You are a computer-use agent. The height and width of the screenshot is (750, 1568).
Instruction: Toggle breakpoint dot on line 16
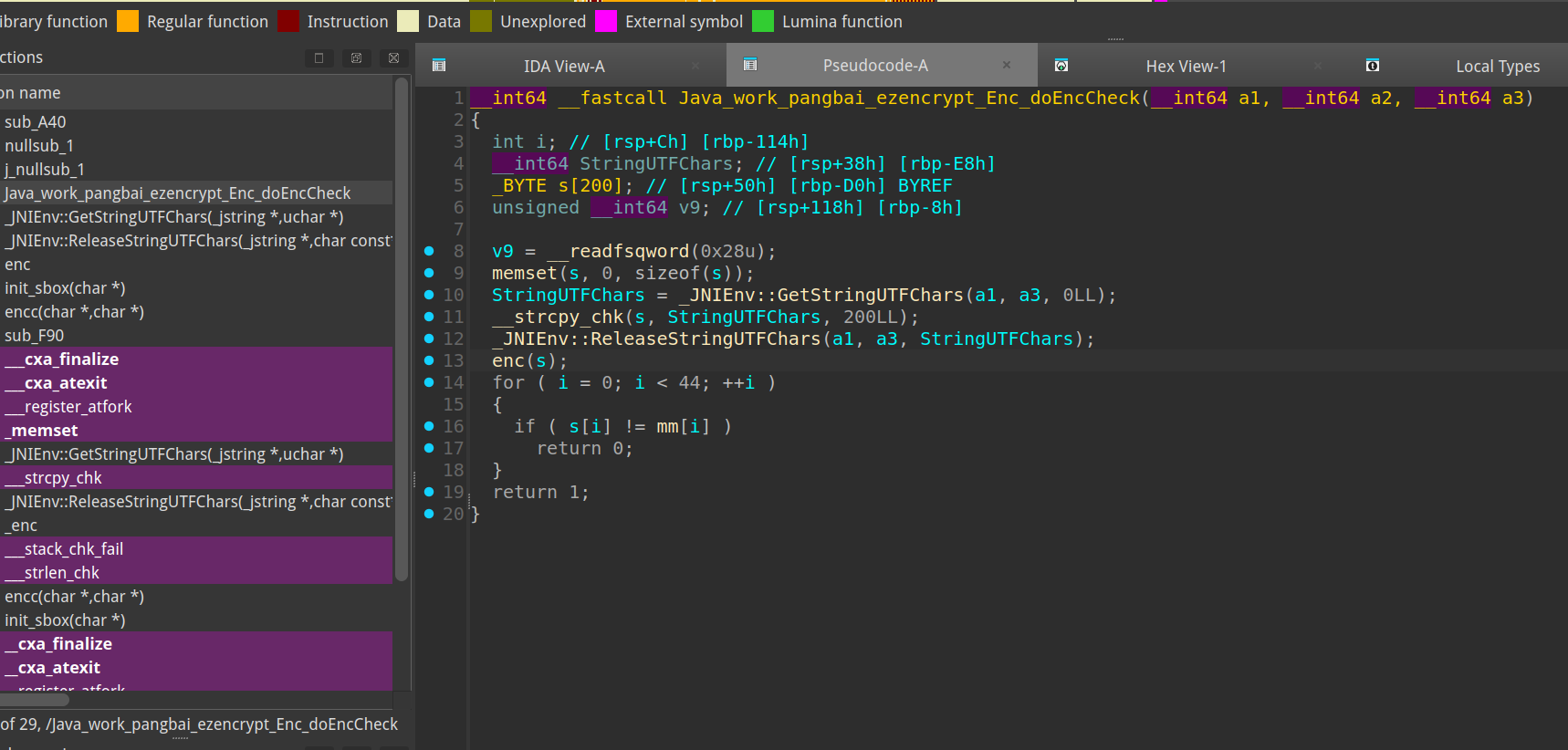pyautogui.click(x=429, y=426)
